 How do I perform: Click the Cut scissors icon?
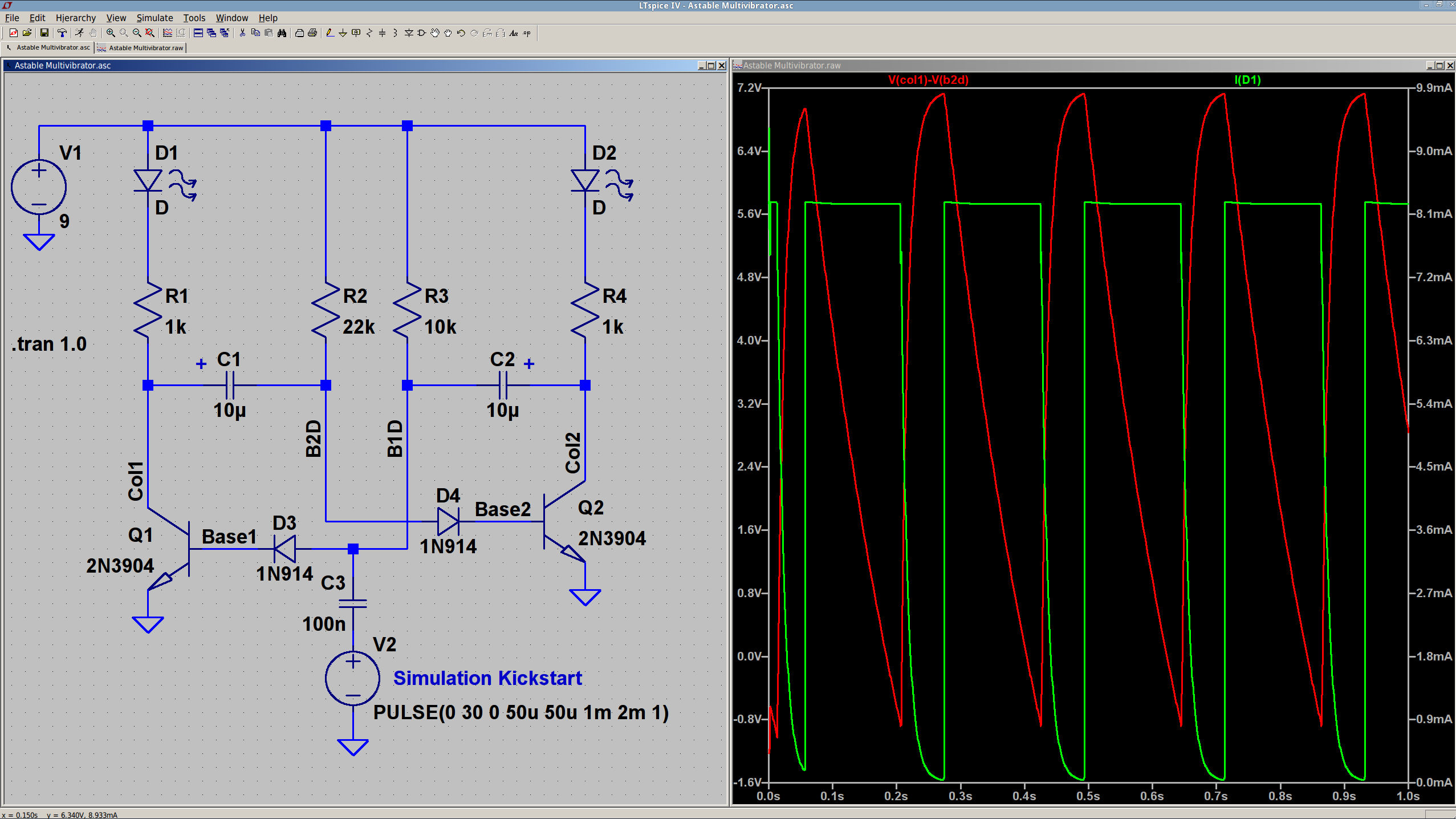click(242, 33)
